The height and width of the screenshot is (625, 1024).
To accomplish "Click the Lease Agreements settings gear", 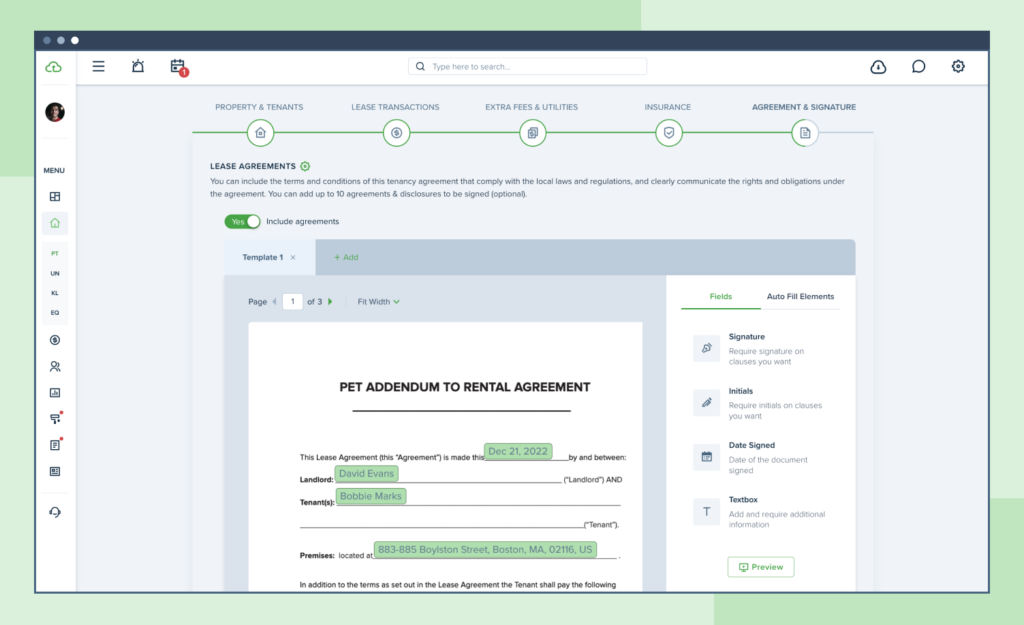I will tap(305, 166).
